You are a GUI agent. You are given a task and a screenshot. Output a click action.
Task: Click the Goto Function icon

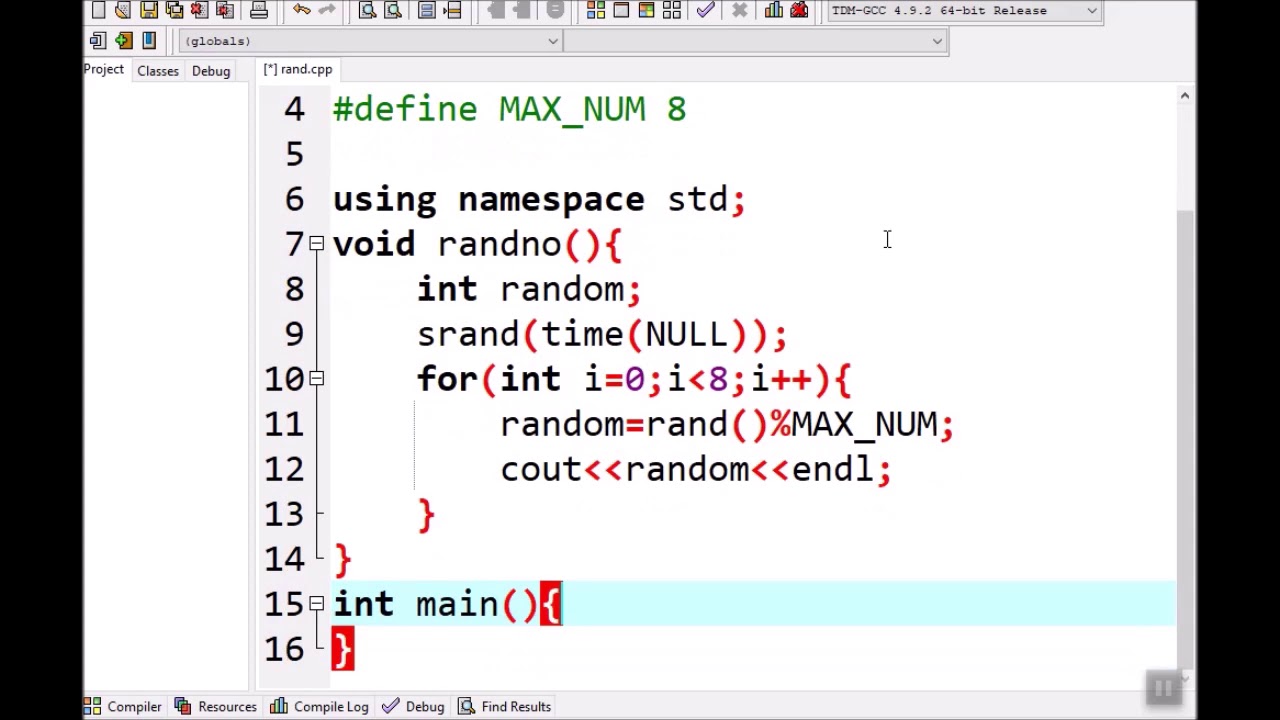point(427,10)
